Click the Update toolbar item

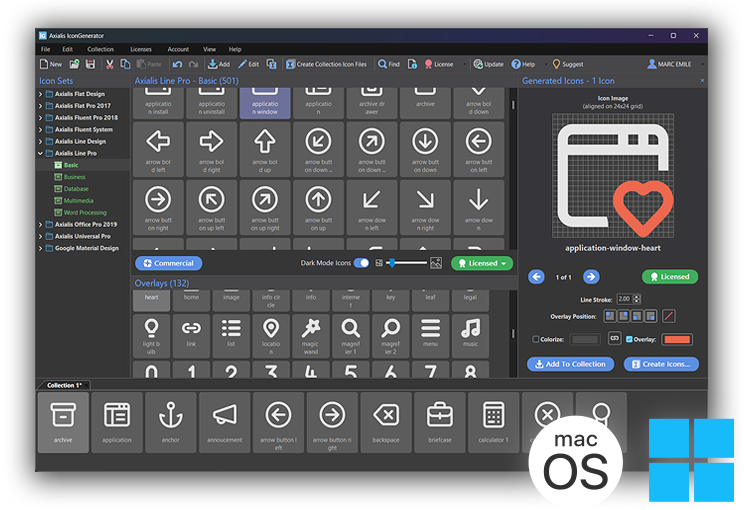tap(489, 64)
